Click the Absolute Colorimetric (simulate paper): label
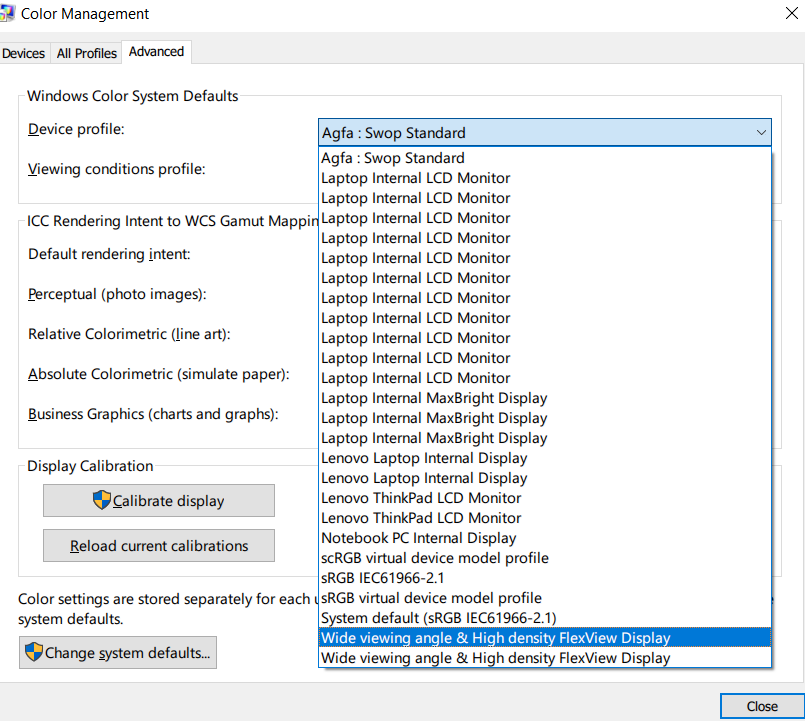This screenshot has width=805, height=721. pyautogui.click(x=159, y=374)
